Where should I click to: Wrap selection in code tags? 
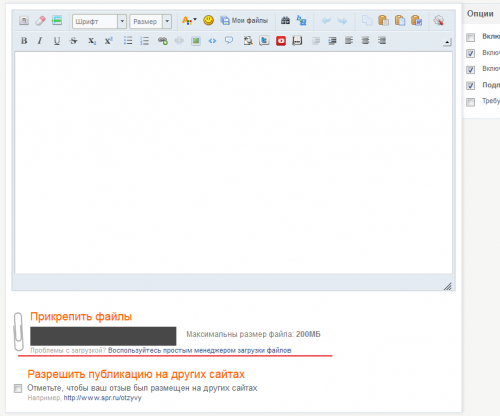pos(212,41)
